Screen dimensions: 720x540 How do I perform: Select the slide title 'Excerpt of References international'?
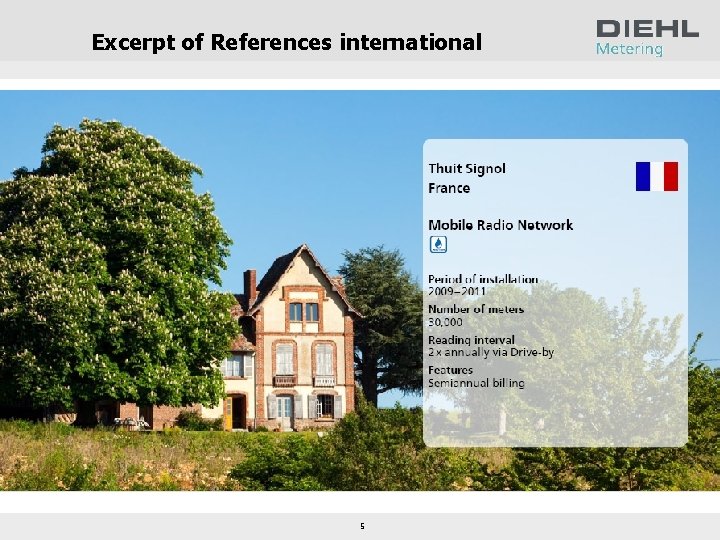pyautogui.click(x=287, y=42)
